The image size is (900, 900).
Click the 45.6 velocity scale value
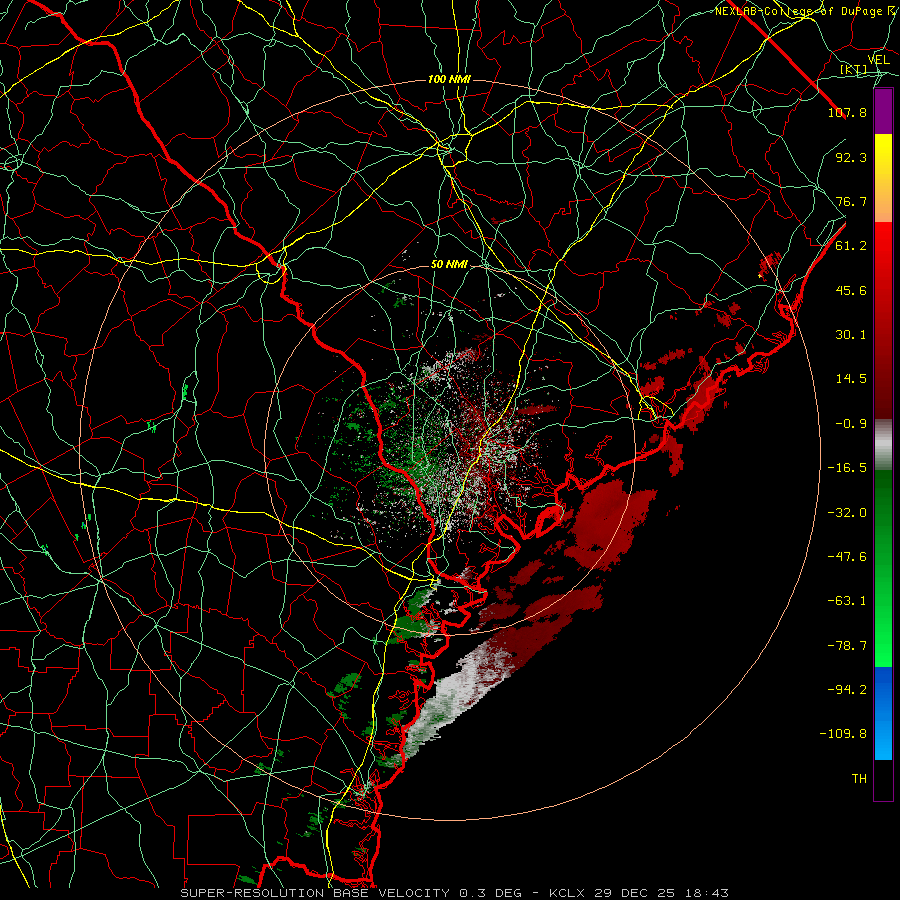click(851, 290)
